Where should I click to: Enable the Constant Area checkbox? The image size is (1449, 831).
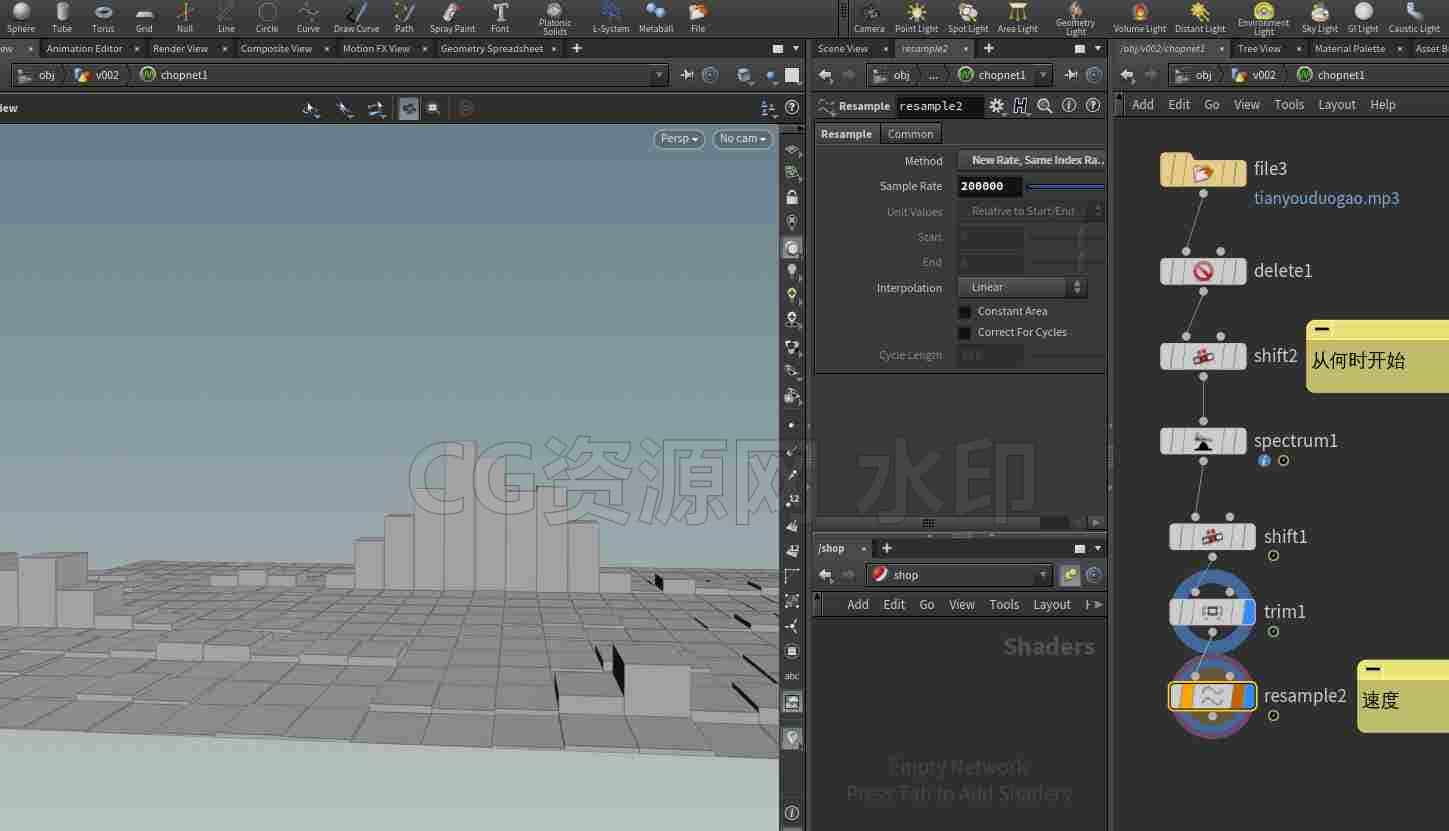pos(965,312)
